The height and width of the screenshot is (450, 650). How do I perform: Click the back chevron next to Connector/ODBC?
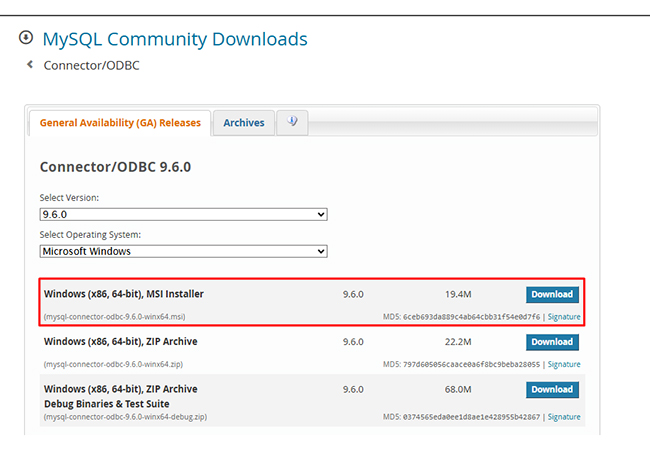[30, 65]
